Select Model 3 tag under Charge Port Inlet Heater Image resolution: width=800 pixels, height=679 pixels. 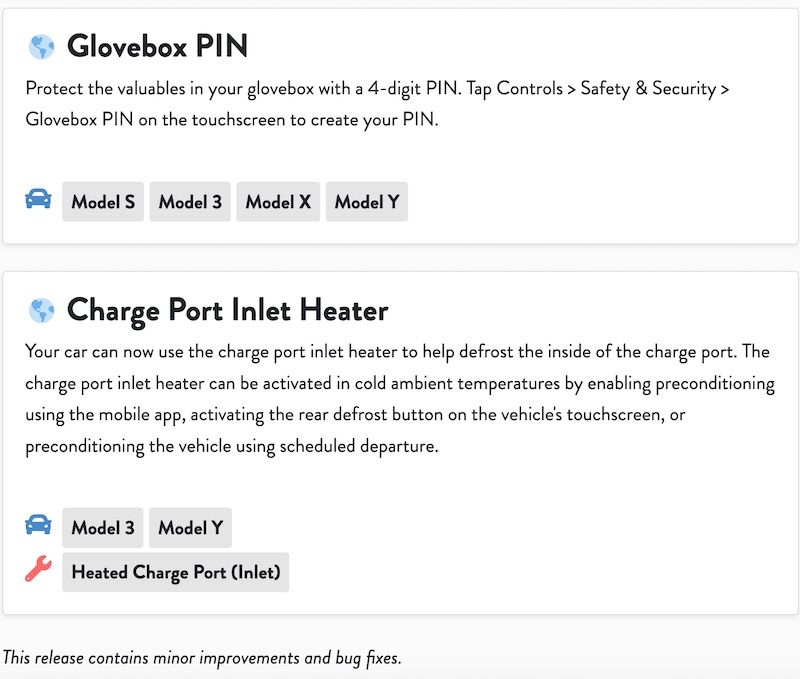103,527
